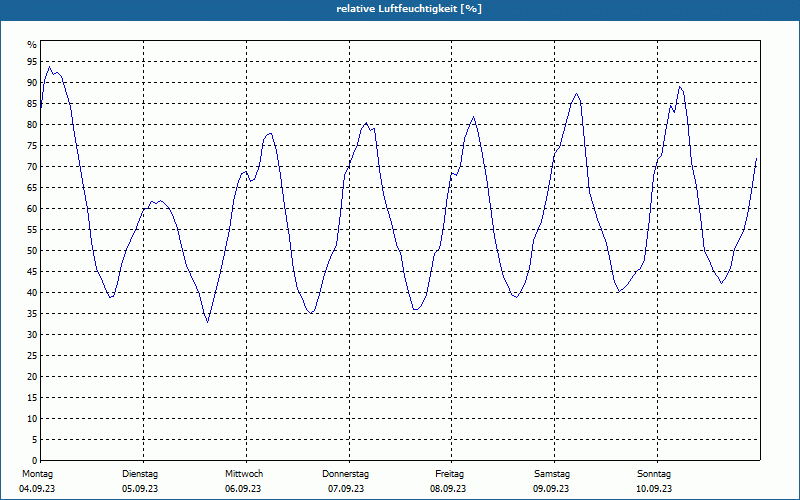This screenshot has height=500, width=800.
Task: Click the y-axis value '20'
Action: 32,377
